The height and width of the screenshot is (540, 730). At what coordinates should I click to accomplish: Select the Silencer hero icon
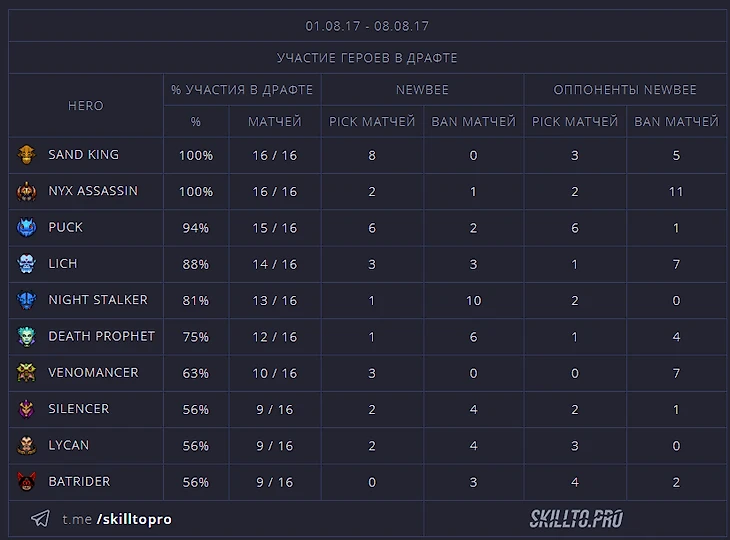coord(27,409)
